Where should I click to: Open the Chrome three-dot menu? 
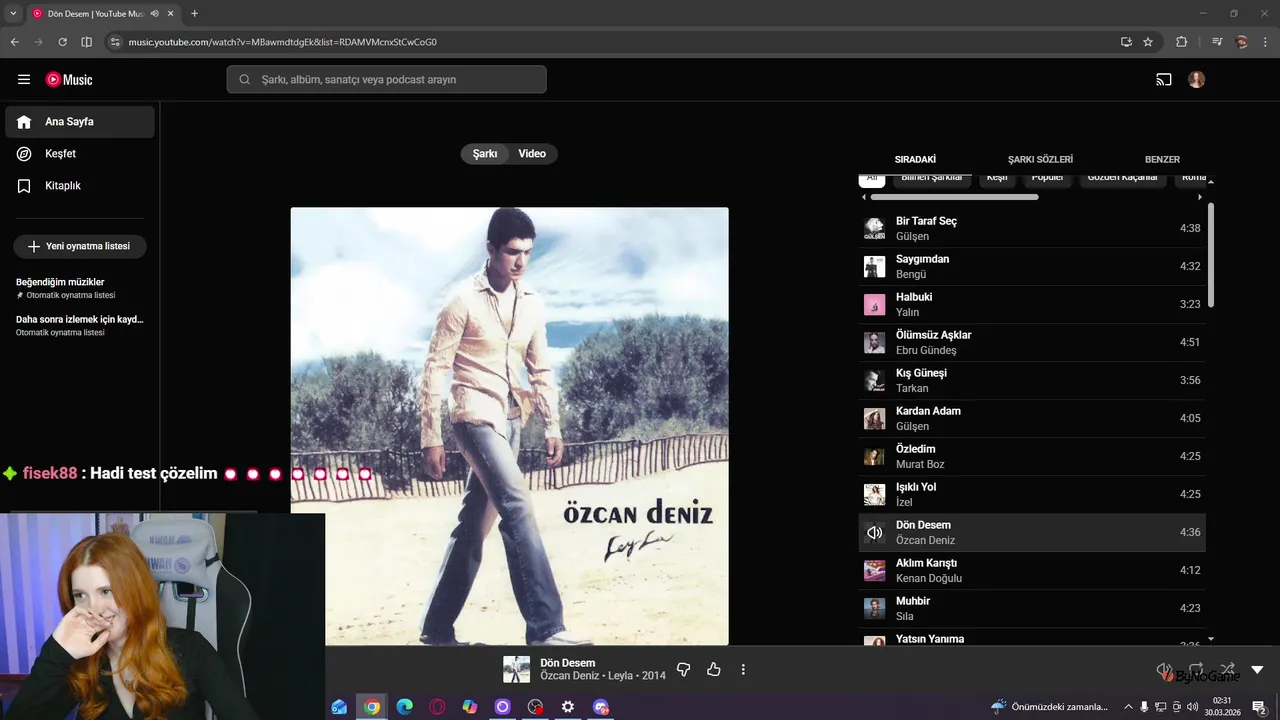[x=1265, y=42]
